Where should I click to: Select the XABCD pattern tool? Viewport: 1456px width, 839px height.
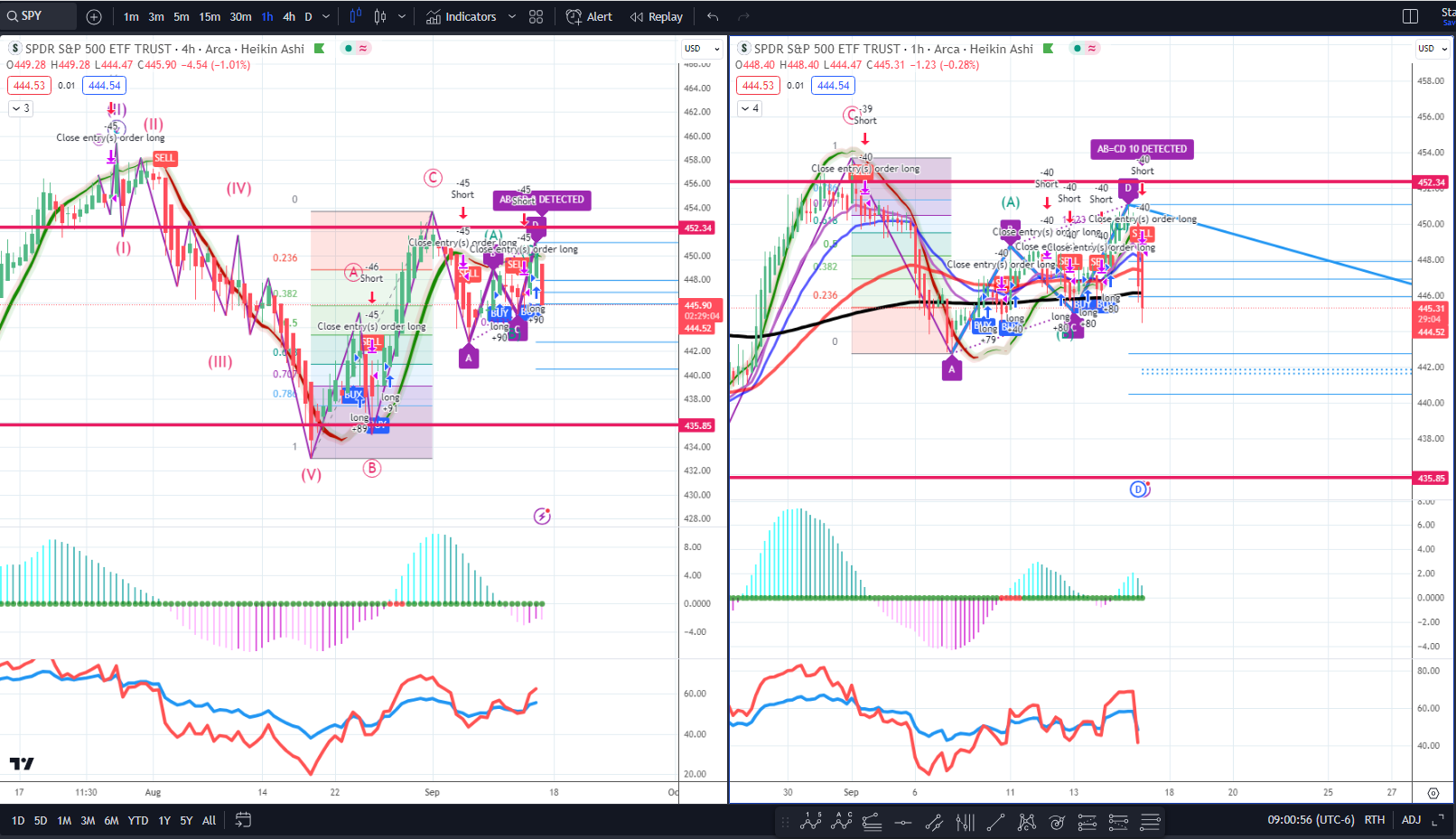(x=1026, y=822)
